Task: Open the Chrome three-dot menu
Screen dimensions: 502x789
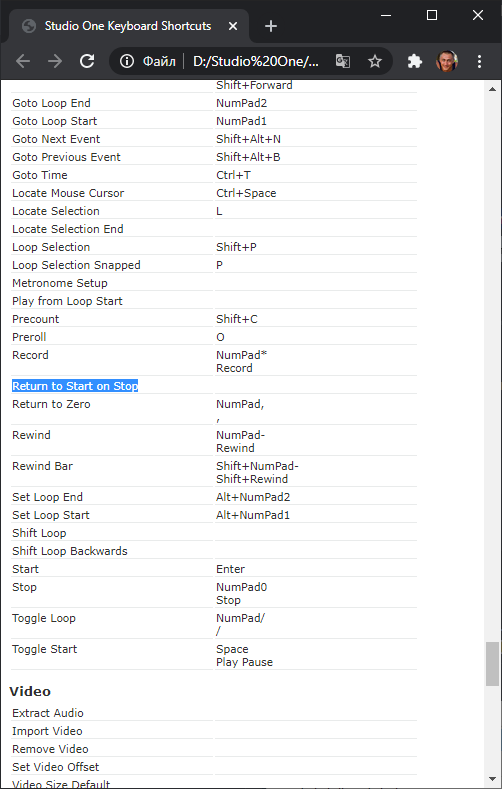Action: click(x=479, y=61)
